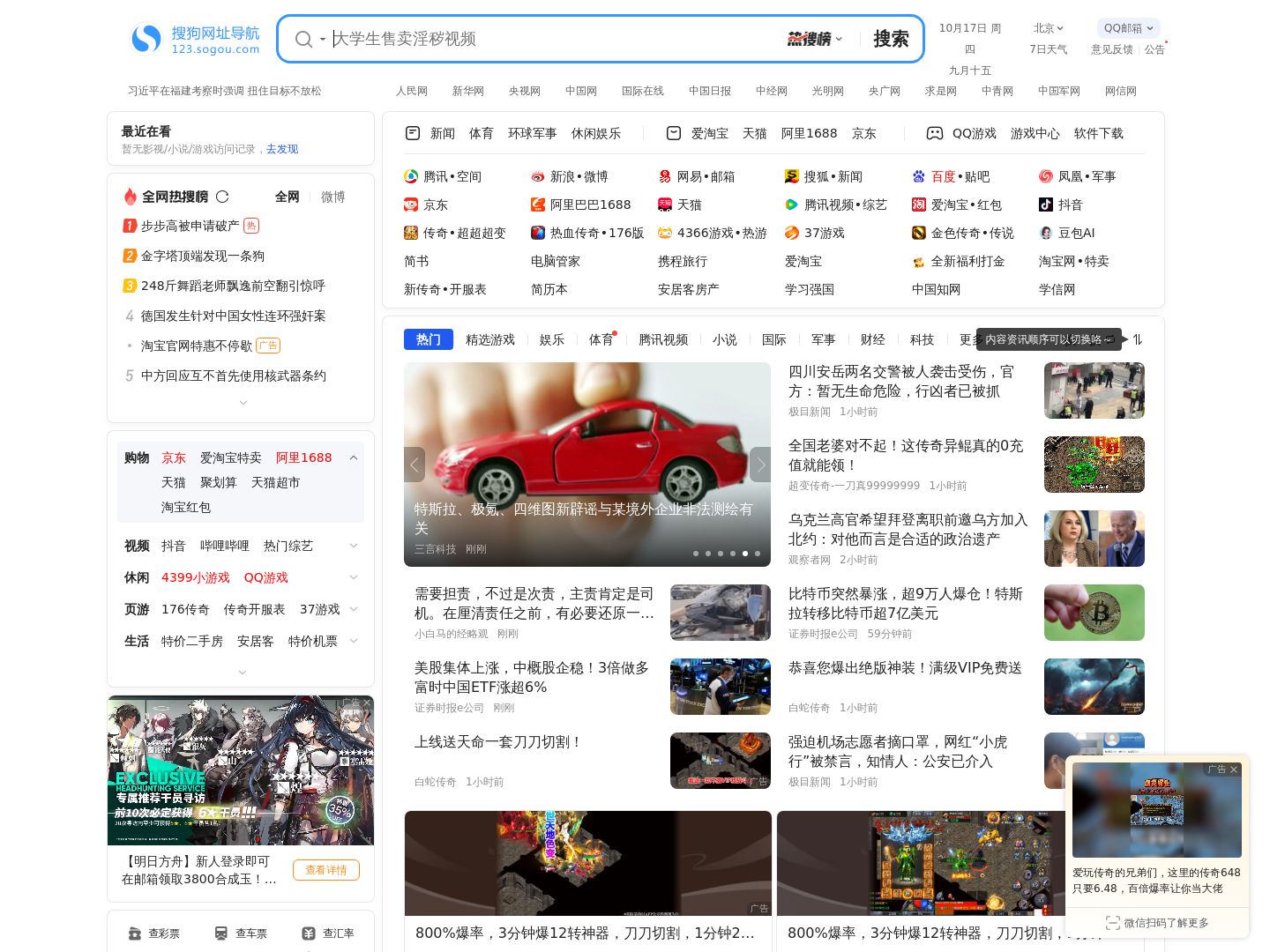This screenshot has height=952, width=1270.
Task: Select the 全网 hot search tab
Action: [x=288, y=197]
